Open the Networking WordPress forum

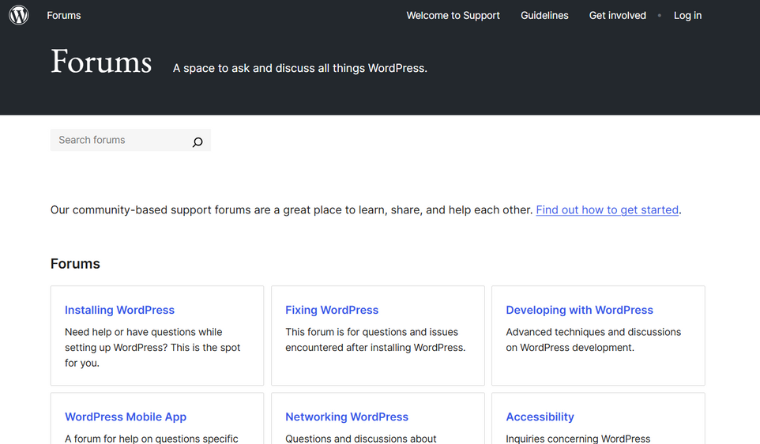point(347,417)
